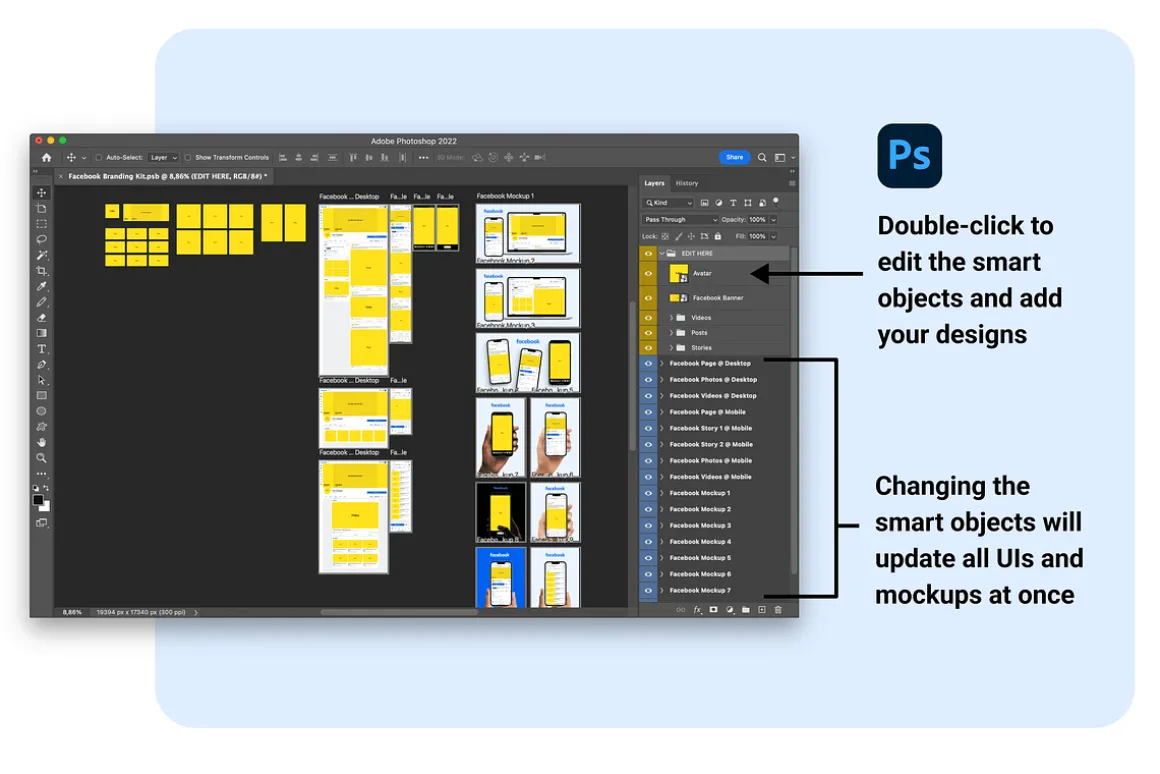
Task: Select the Facebook Story 1 @ Mobile layer
Action: 710,428
